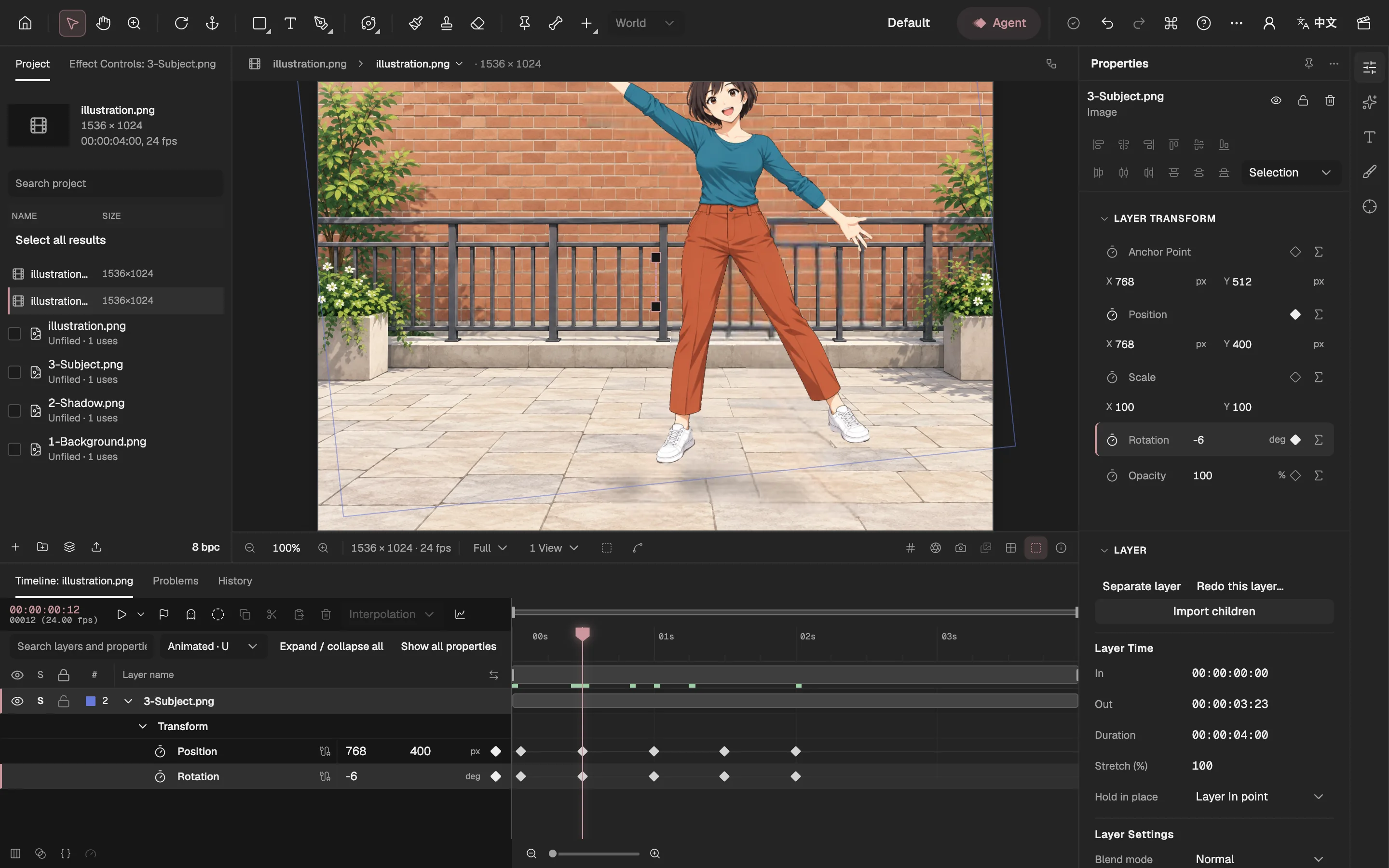Click the timeline zoom slider handle
The image size is (1389, 868).
coord(553,854)
